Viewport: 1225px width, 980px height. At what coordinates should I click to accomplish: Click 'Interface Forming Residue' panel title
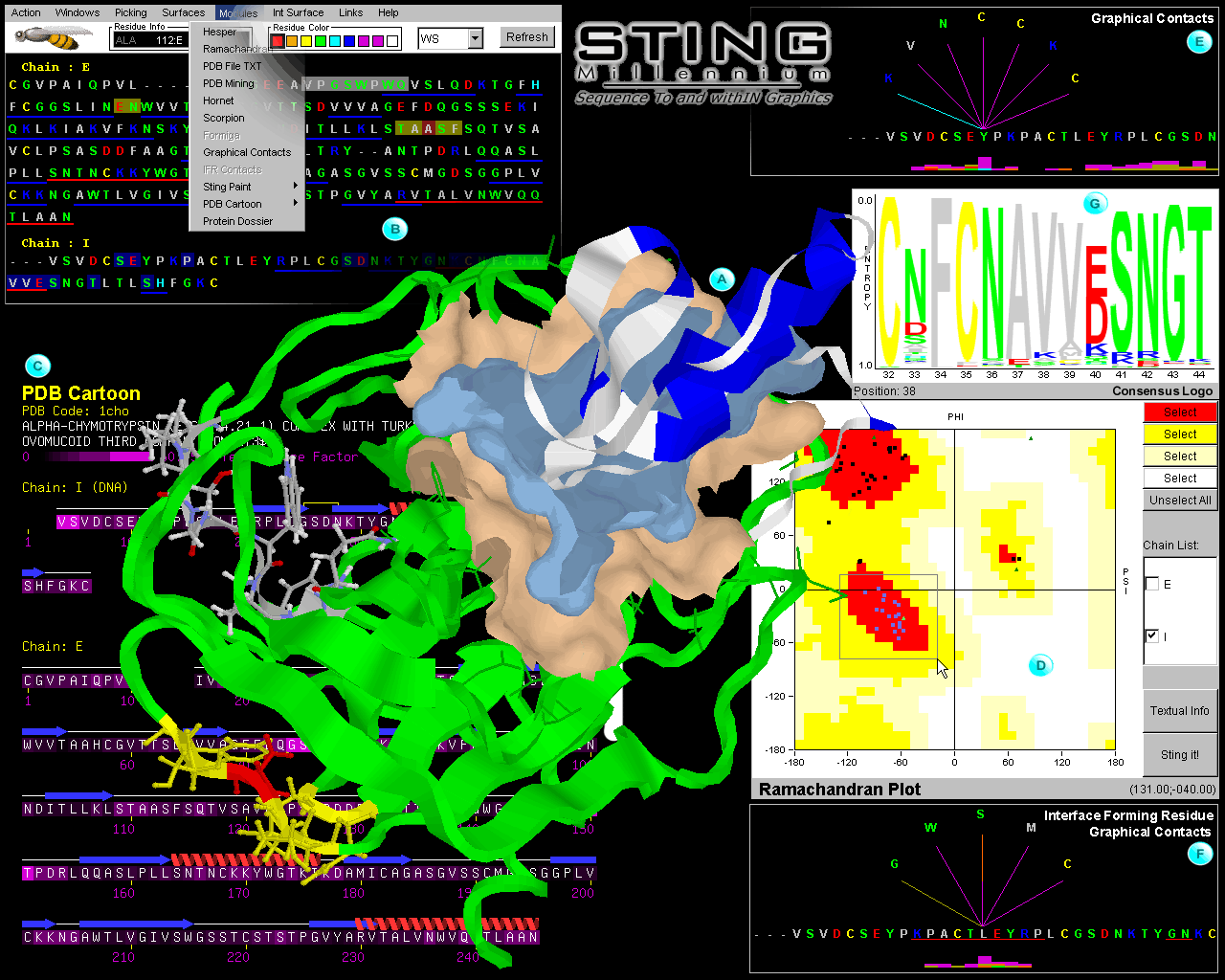pyautogui.click(x=1129, y=815)
